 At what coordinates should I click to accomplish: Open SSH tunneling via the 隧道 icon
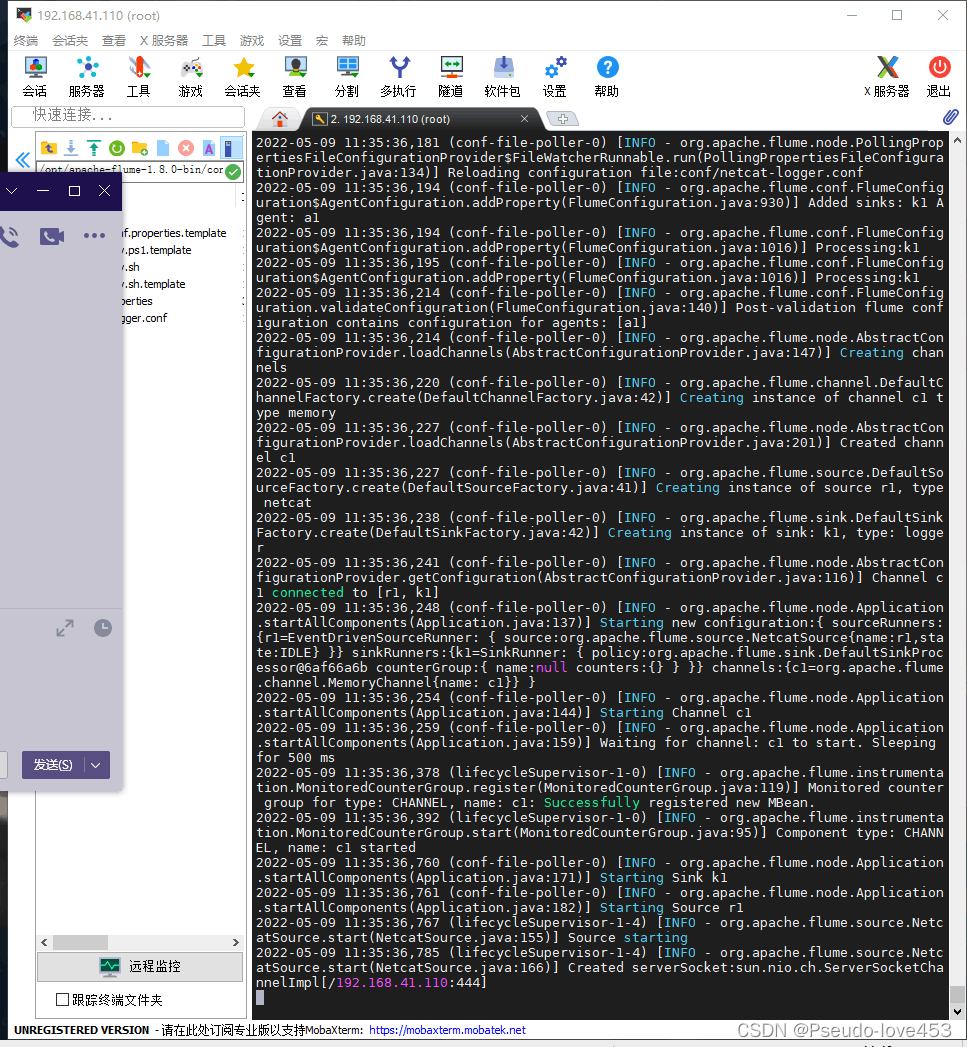pos(450,75)
